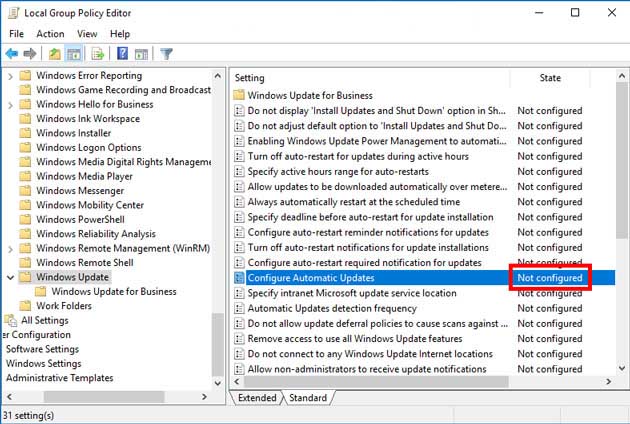This screenshot has width=630, height=424.
Task: Open the View menu
Action: tap(87, 34)
